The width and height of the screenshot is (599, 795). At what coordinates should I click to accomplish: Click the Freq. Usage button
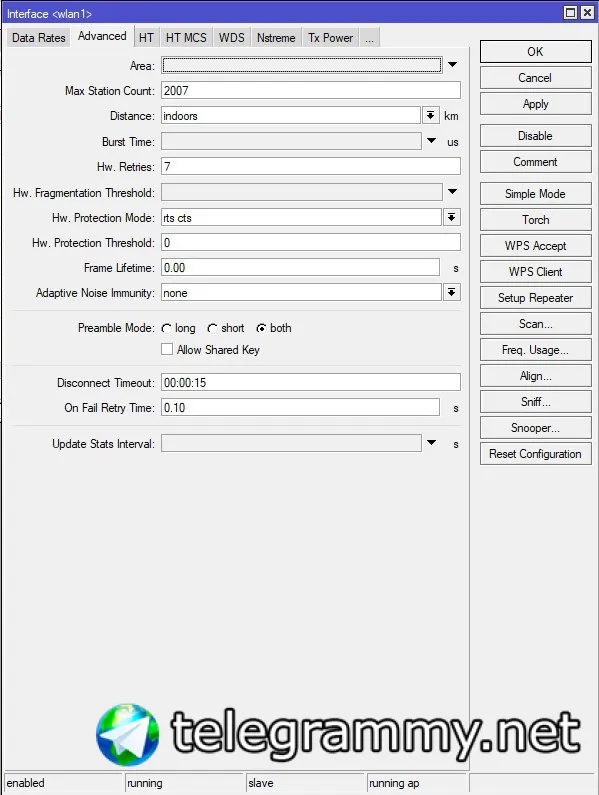[536, 350]
